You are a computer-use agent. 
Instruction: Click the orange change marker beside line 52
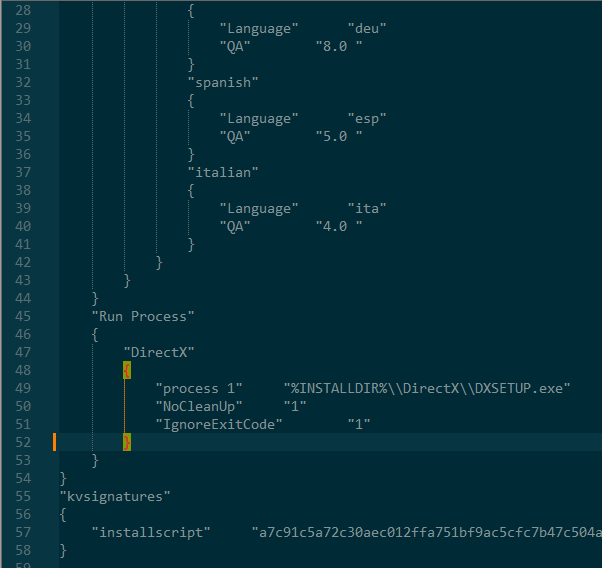(x=55, y=442)
